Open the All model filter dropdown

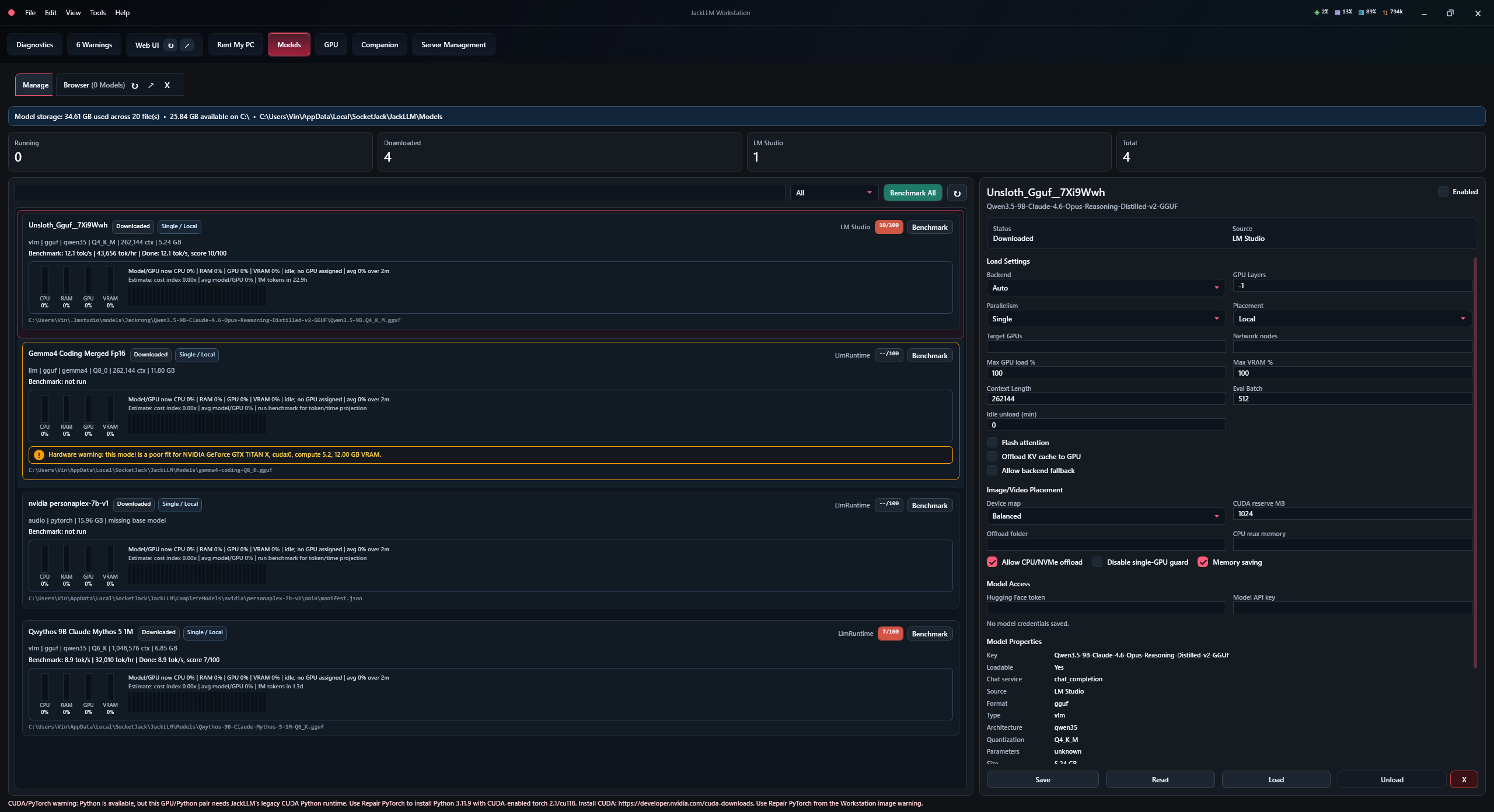pyautogui.click(x=834, y=193)
